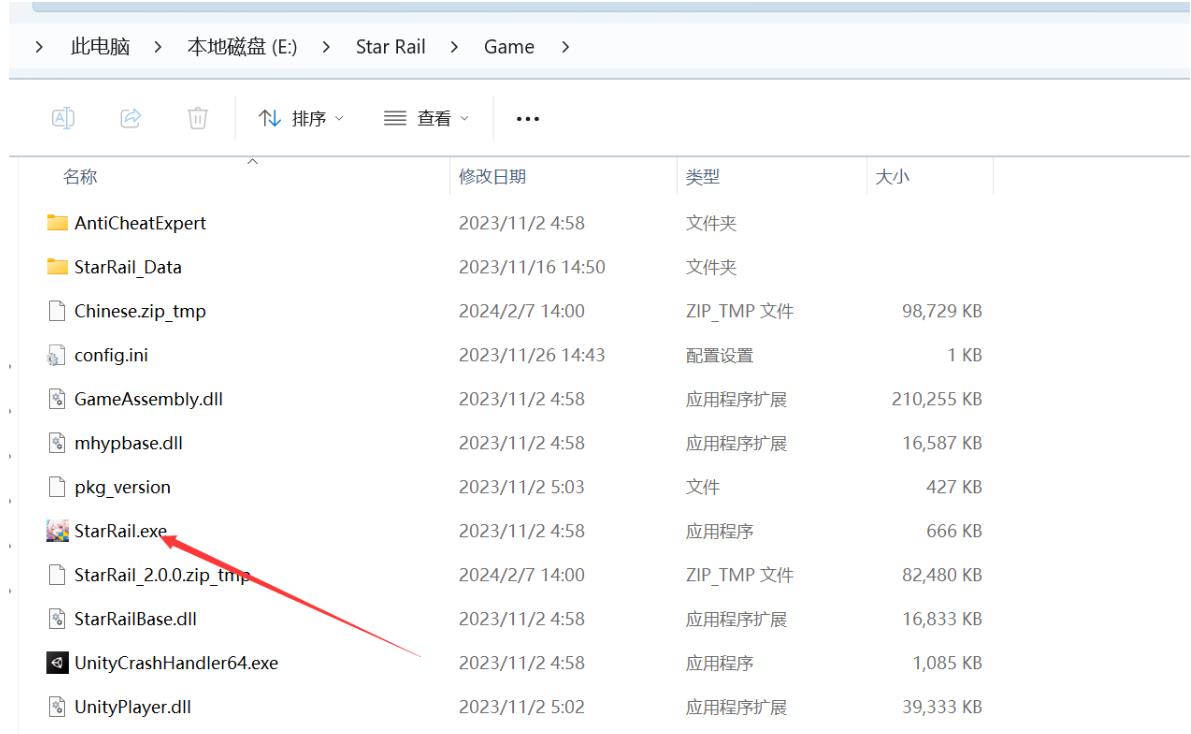Expand chevron after 此电脑 breadcrumb
Image resolution: width=1191 pixels, height=734 pixels.
pos(158,47)
